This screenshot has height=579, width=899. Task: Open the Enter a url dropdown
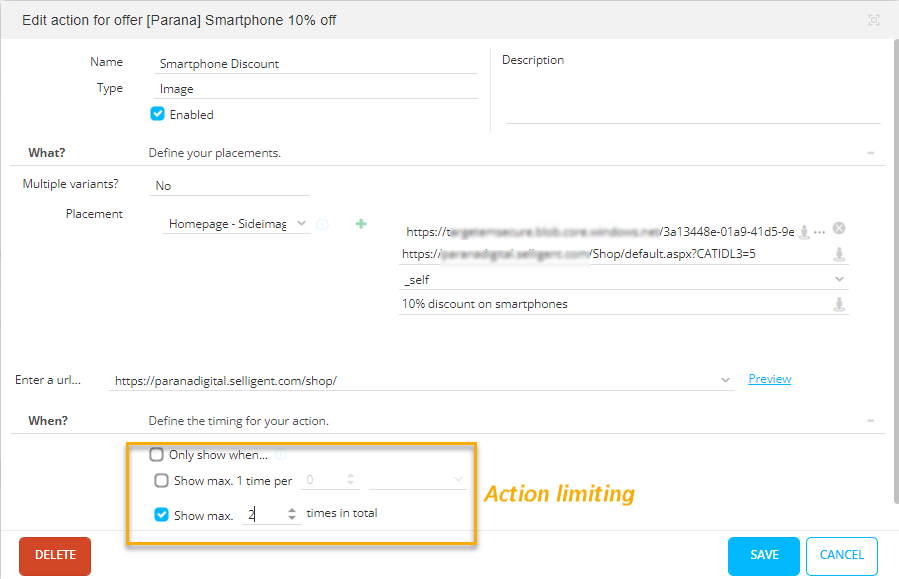pos(725,381)
